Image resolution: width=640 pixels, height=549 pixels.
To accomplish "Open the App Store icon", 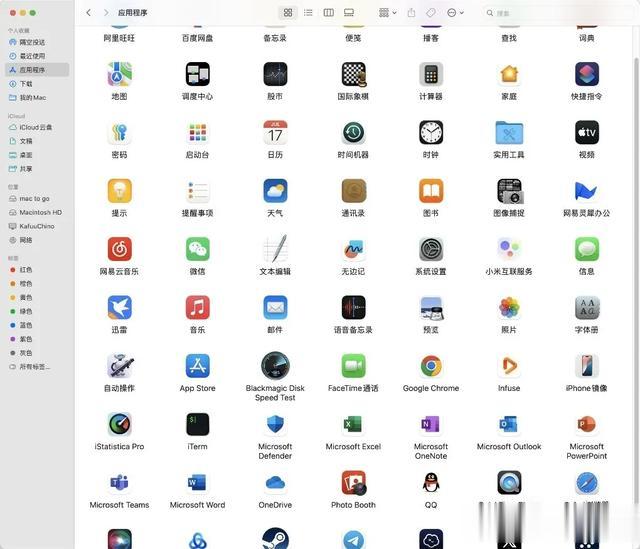I will coord(198,366).
